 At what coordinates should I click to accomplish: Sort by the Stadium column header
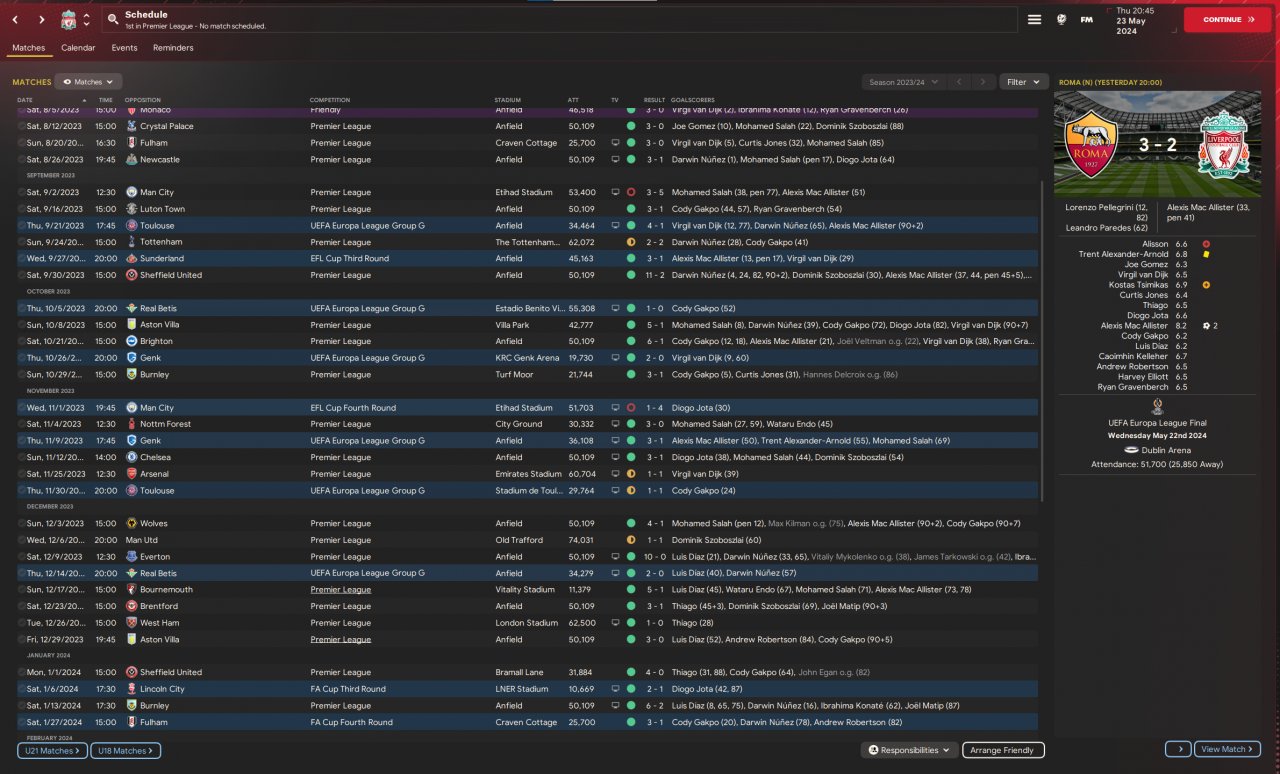[507, 100]
